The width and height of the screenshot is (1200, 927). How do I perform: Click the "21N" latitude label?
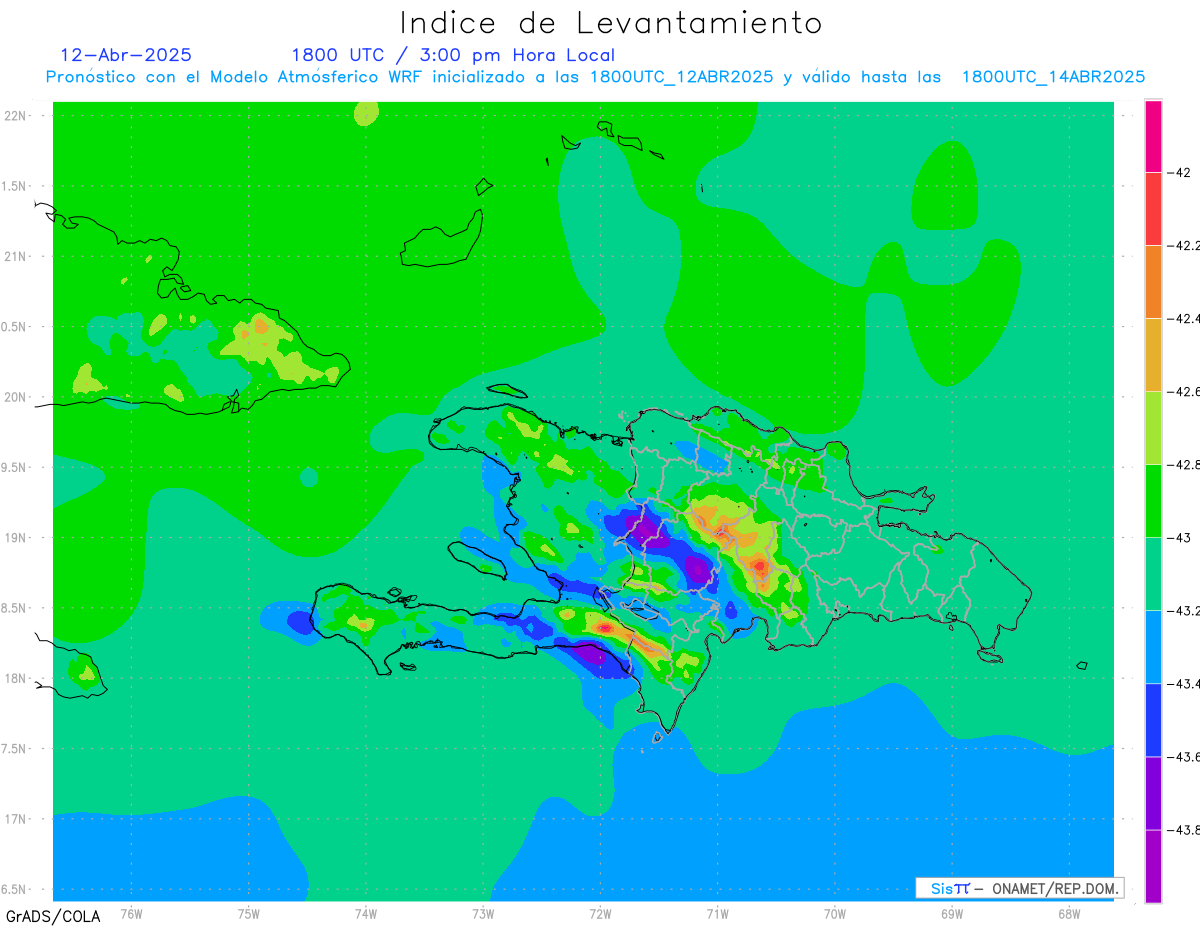click(16, 256)
